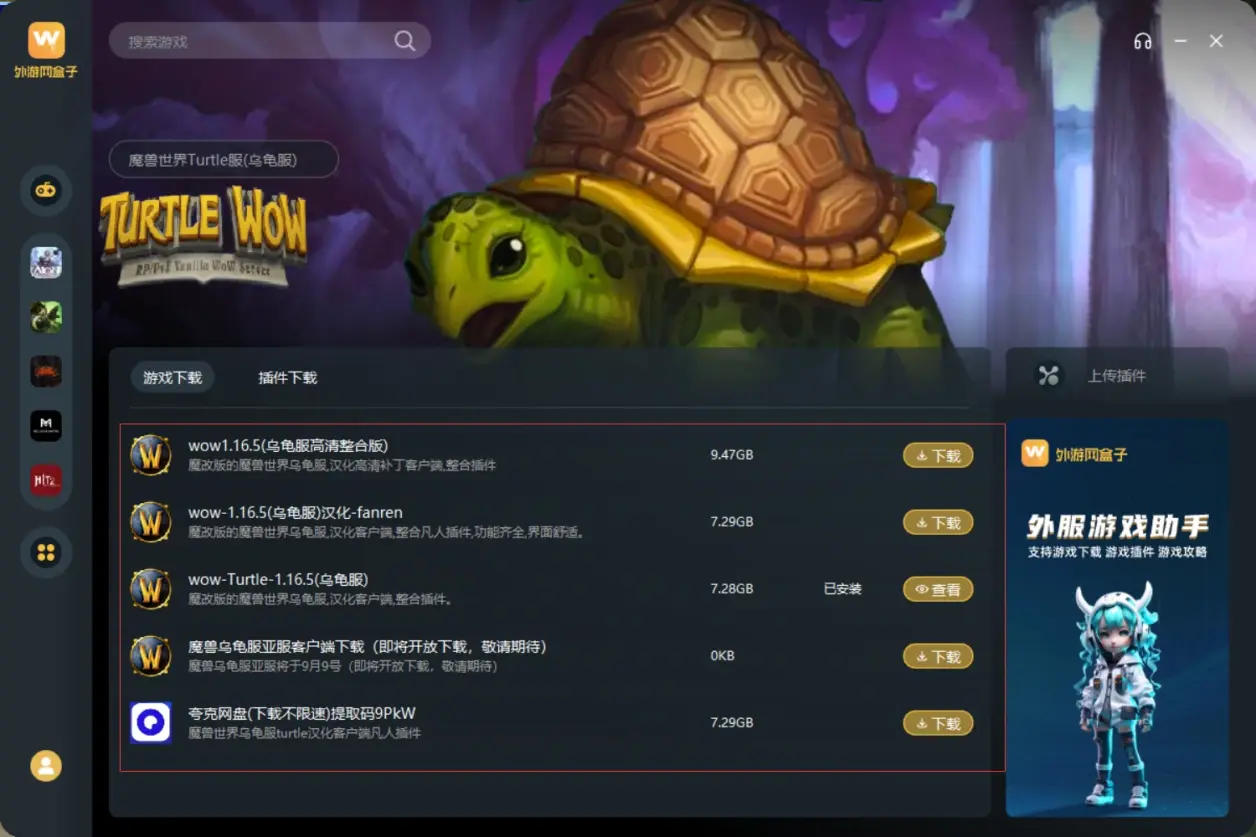
Task: Select the AION game icon in the sidebar
Action: pos(46,263)
